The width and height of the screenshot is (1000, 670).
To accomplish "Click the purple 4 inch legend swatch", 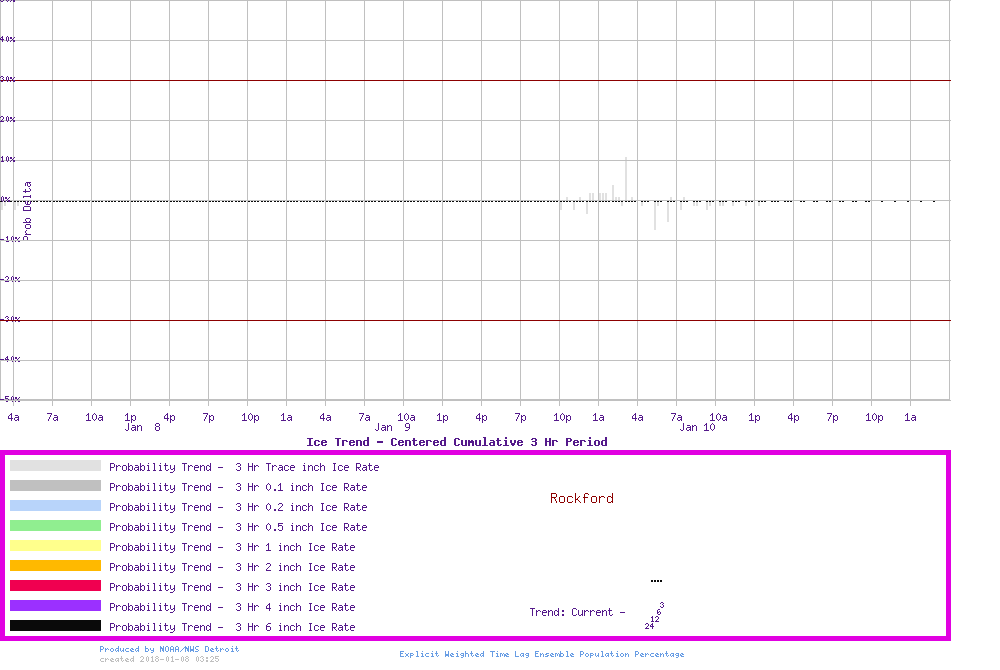I will pyautogui.click(x=55, y=606).
